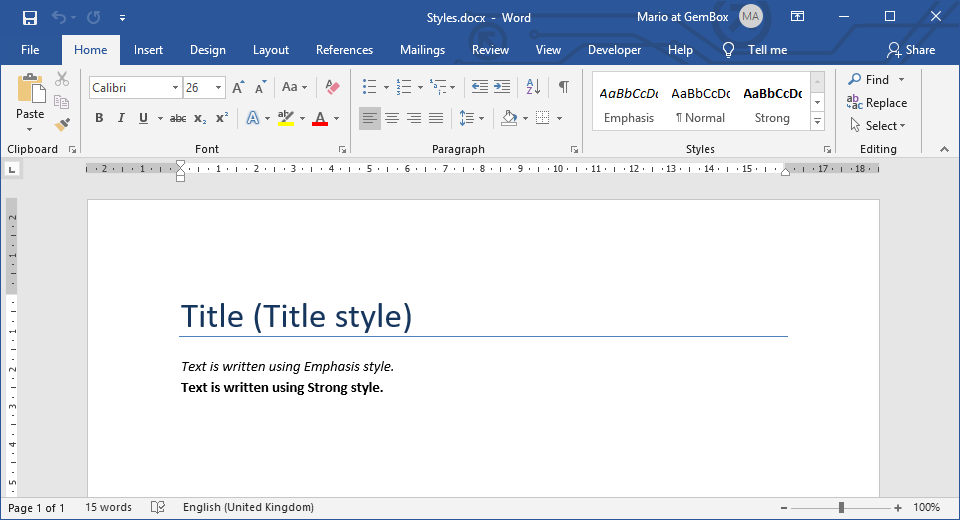Screen dimensions: 960x520
Task: Click the Format Painter brush icon
Action: (x=62, y=124)
